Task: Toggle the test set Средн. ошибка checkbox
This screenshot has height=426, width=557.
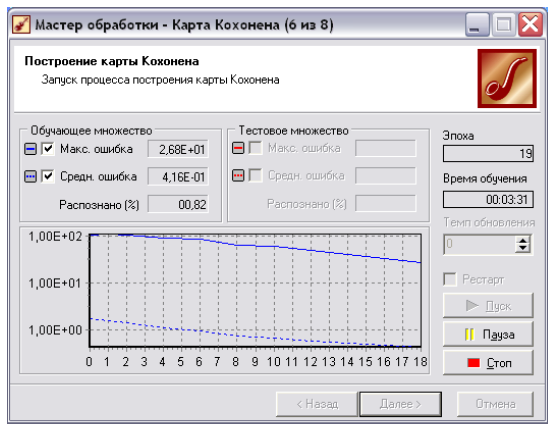Action: [255, 175]
